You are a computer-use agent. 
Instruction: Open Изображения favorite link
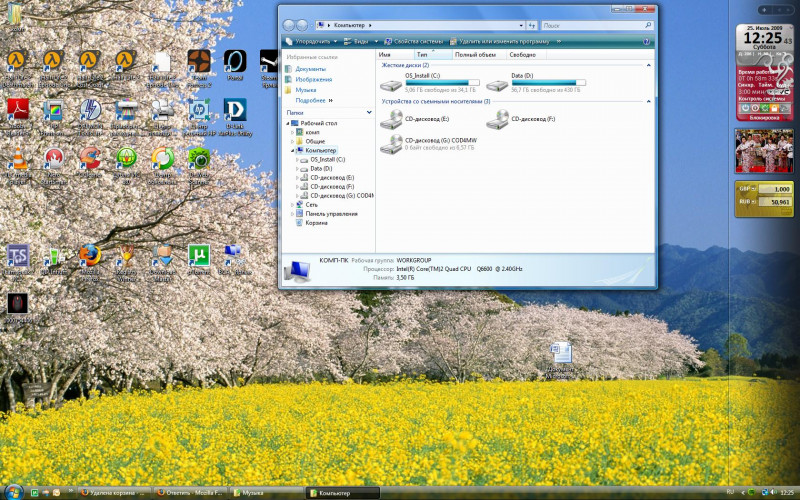coord(313,80)
